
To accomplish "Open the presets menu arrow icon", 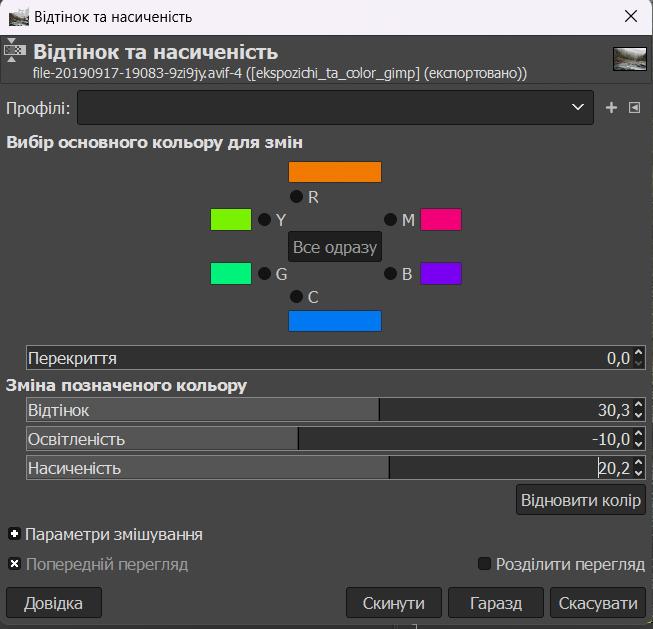I will 634,108.
